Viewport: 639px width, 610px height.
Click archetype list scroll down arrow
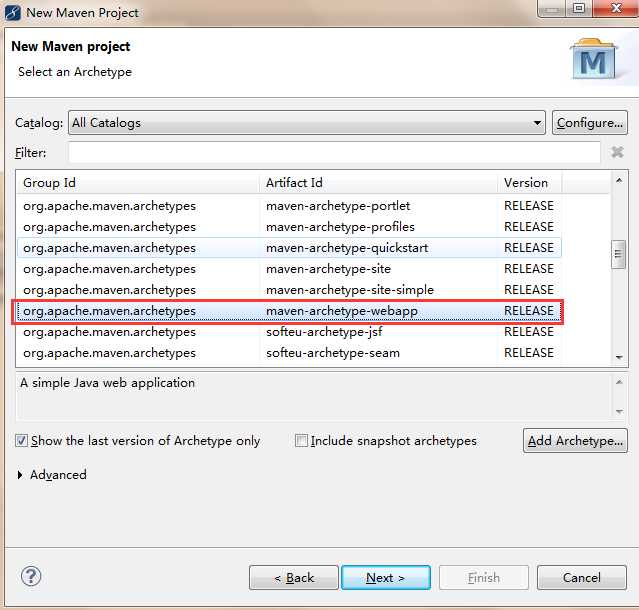coord(619,357)
